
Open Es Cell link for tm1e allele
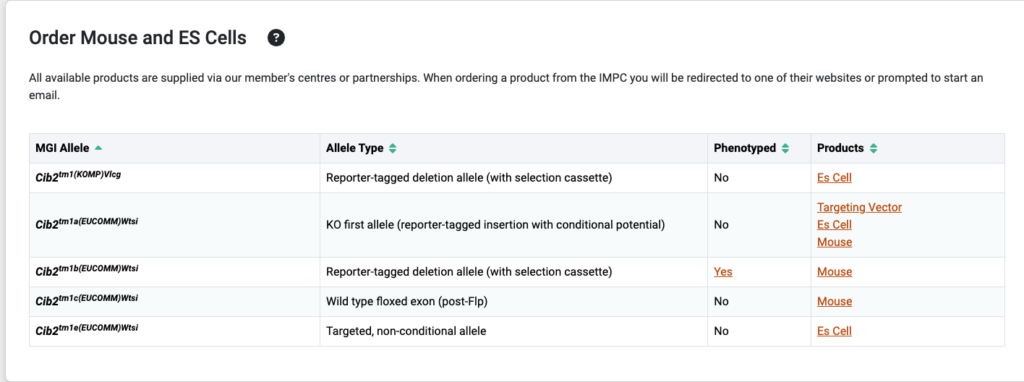[x=834, y=331]
